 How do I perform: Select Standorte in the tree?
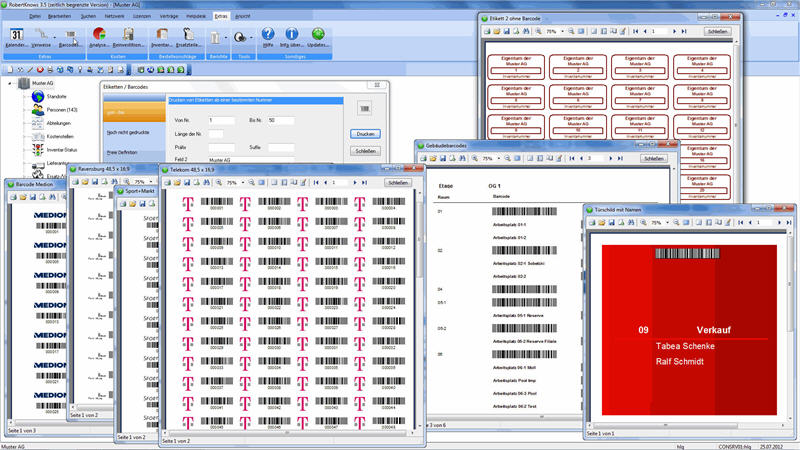coord(56,96)
